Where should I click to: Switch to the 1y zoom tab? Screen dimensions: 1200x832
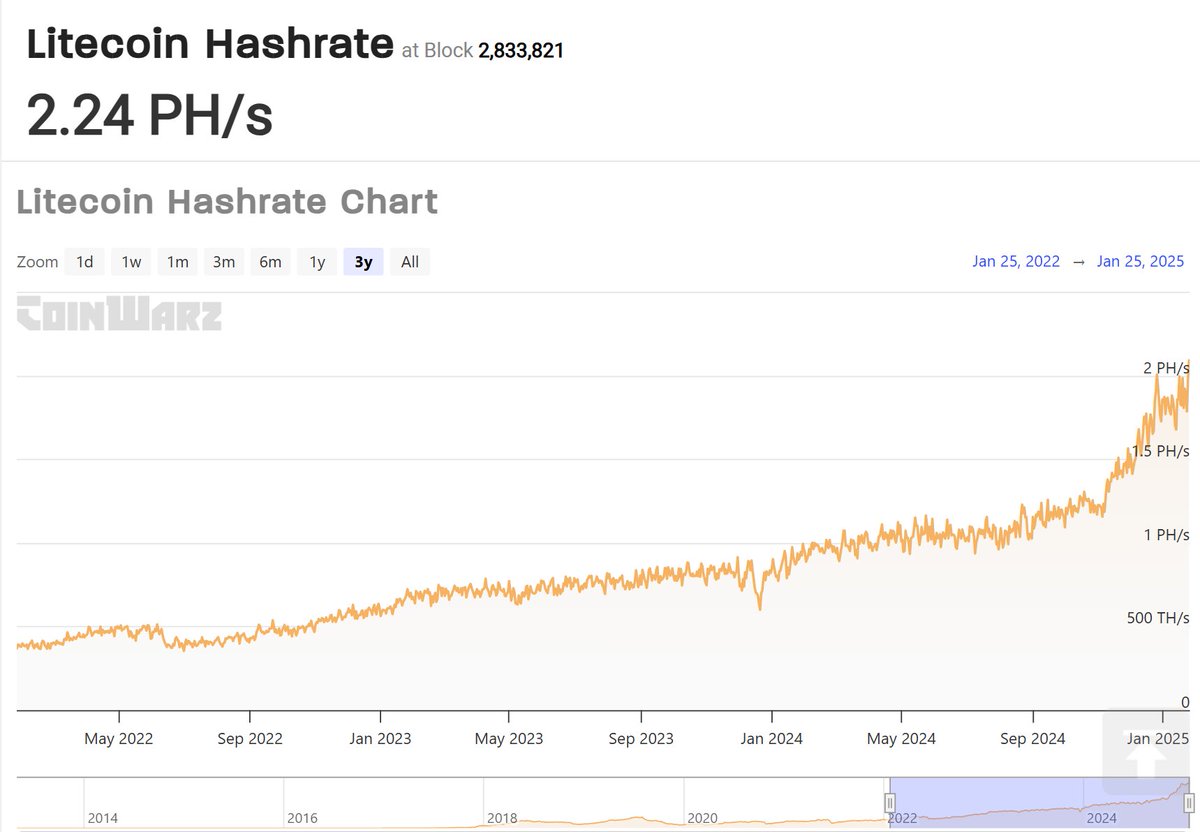(x=317, y=261)
